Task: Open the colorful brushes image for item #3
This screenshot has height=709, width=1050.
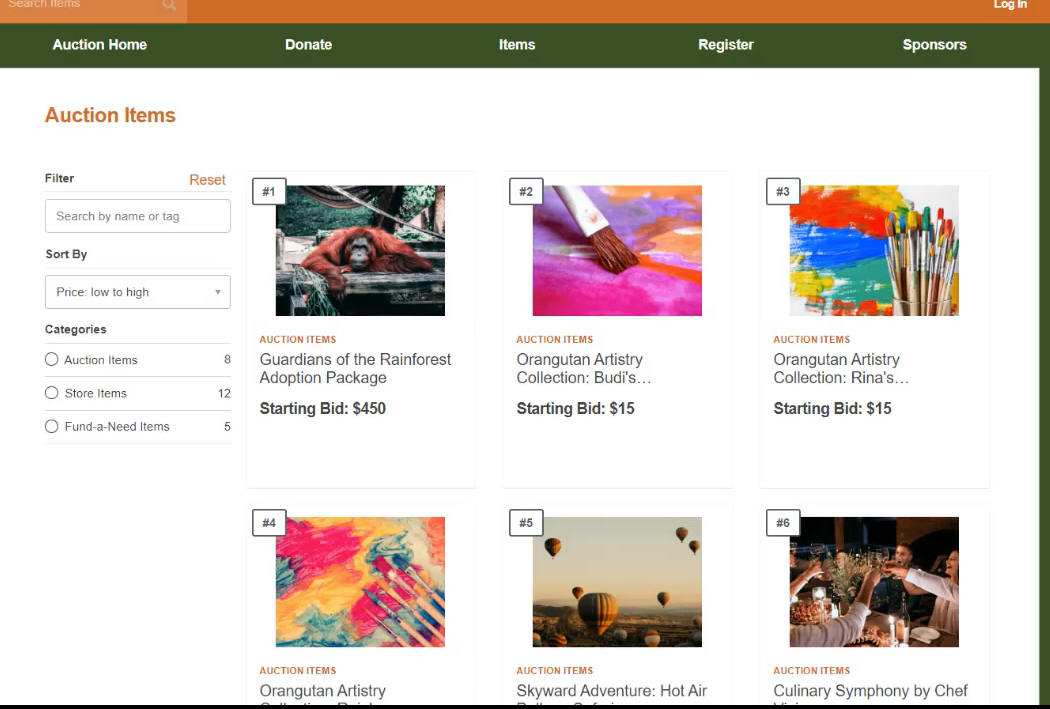Action: pos(874,250)
